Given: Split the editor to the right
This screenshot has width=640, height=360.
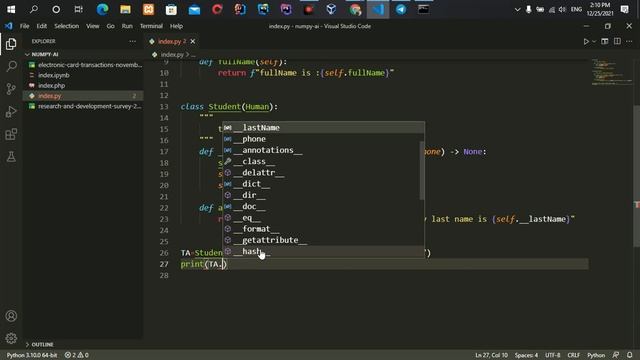Looking at the screenshot, I should (617, 41).
